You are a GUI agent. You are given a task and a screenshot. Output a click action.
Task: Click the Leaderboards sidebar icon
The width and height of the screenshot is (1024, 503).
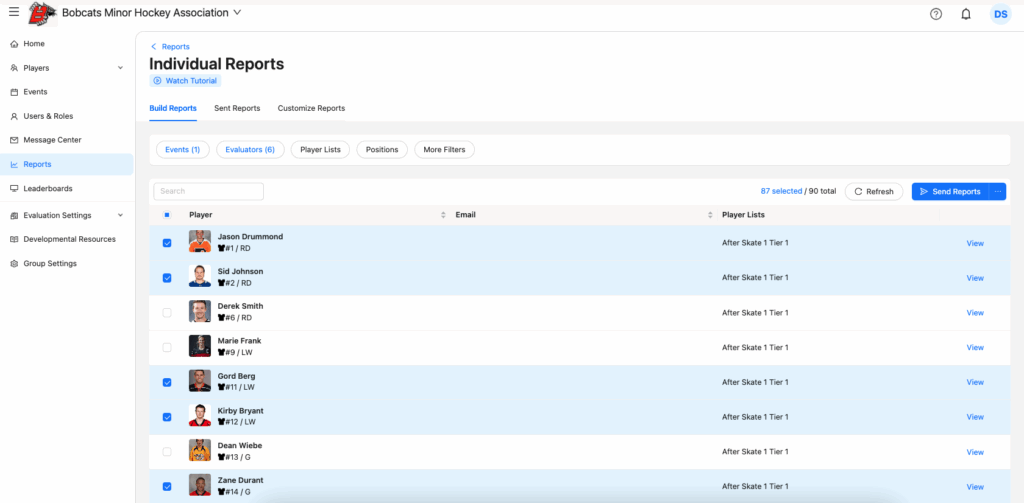pos(14,188)
